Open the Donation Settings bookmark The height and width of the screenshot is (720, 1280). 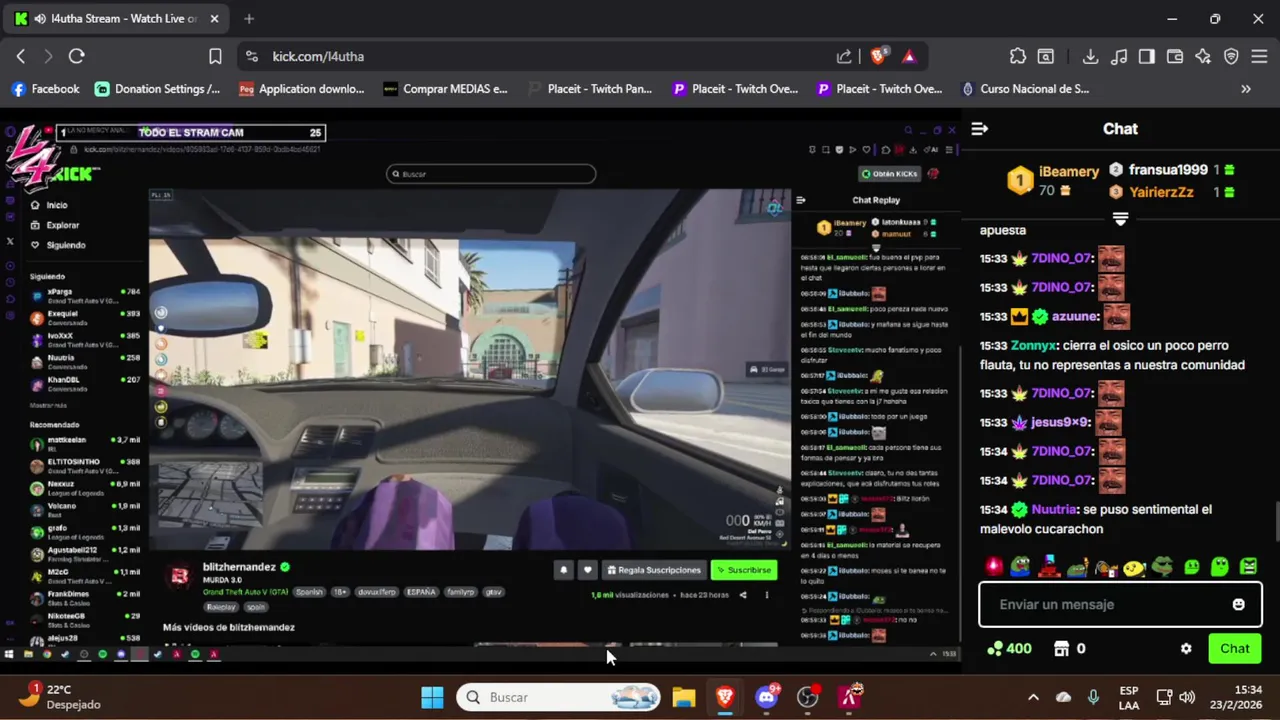pos(158,89)
